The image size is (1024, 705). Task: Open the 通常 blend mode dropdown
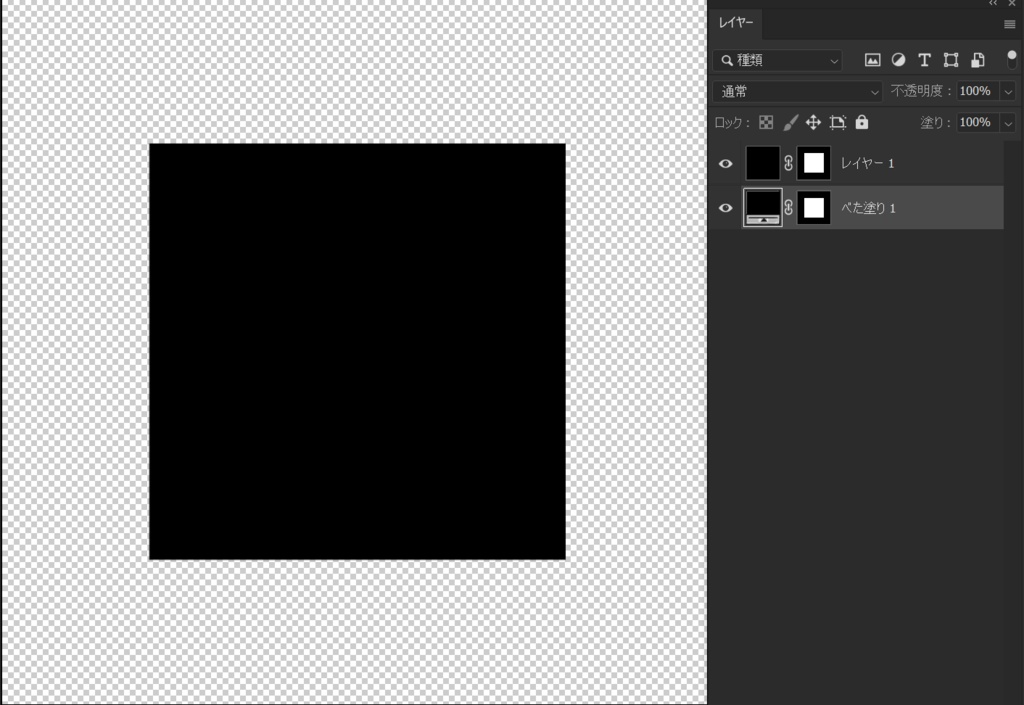(797, 91)
